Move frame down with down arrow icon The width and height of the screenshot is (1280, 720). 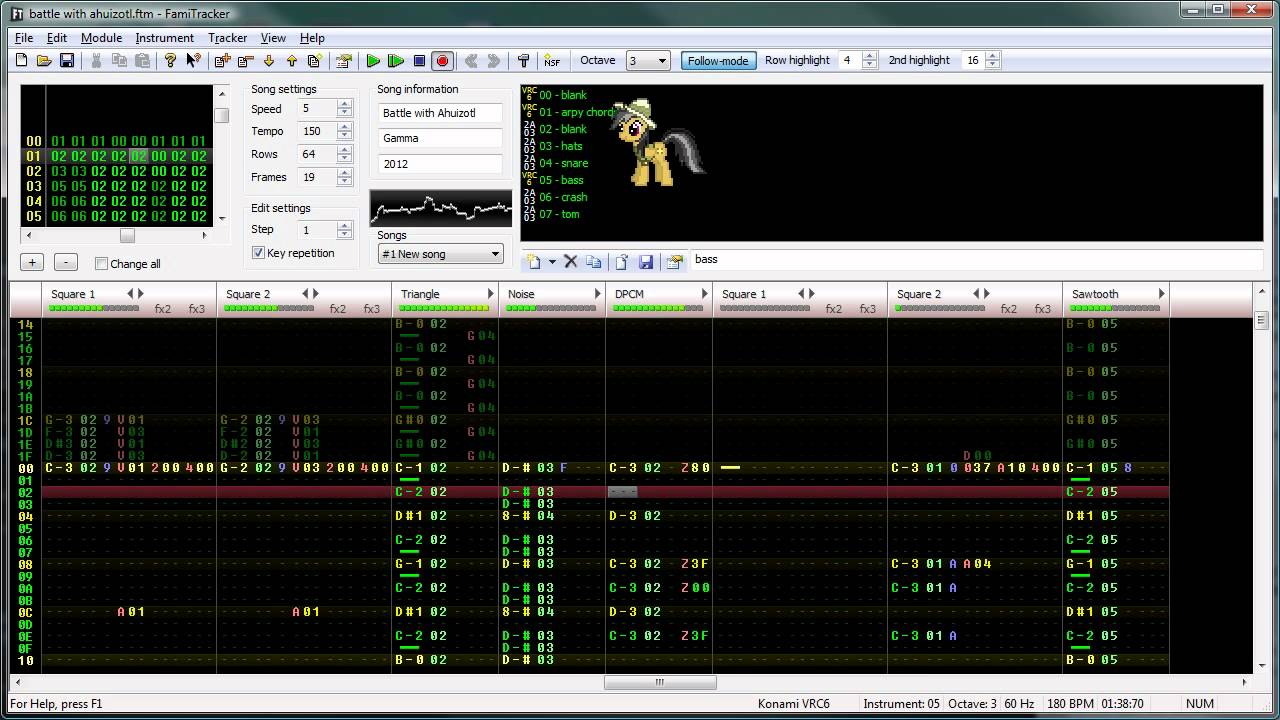pos(269,61)
